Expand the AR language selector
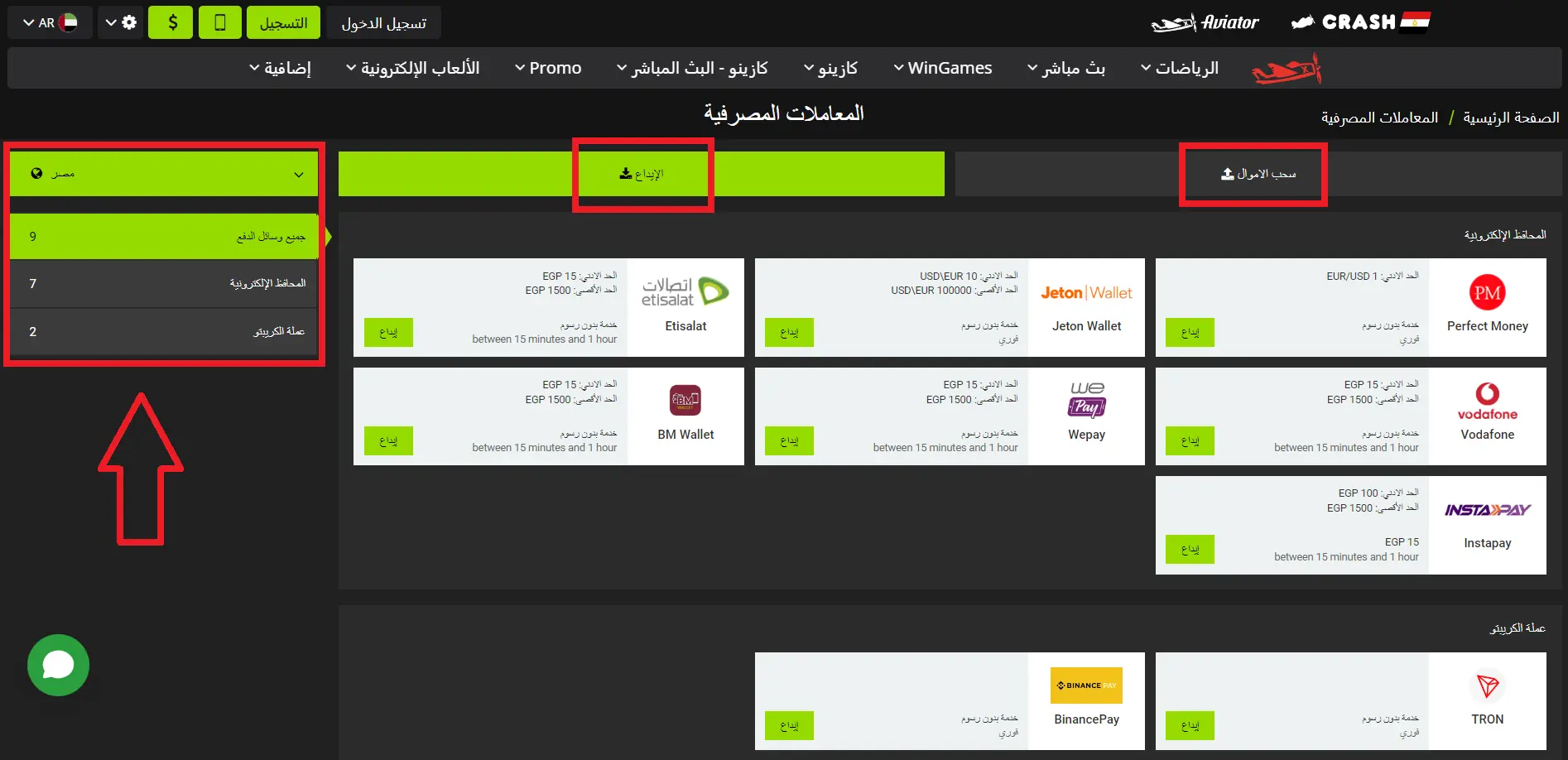 tap(49, 22)
